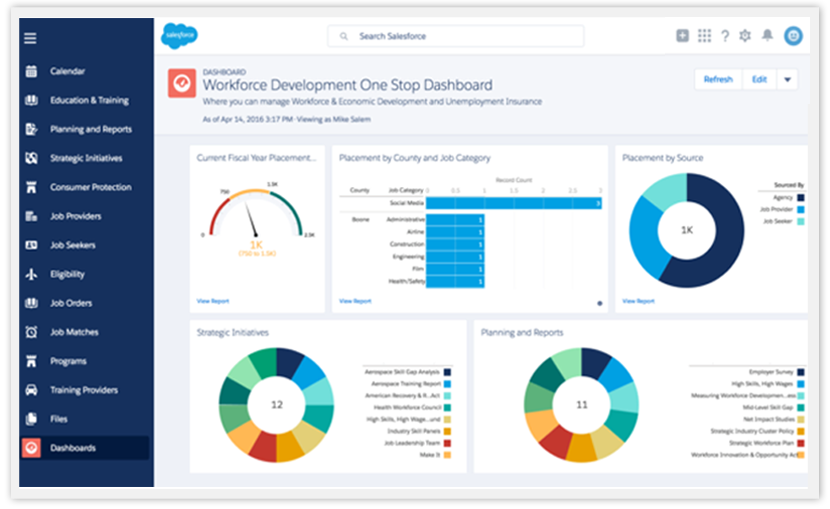
Task: Click the Engineering bar in county chart
Action: pos(455,257)
